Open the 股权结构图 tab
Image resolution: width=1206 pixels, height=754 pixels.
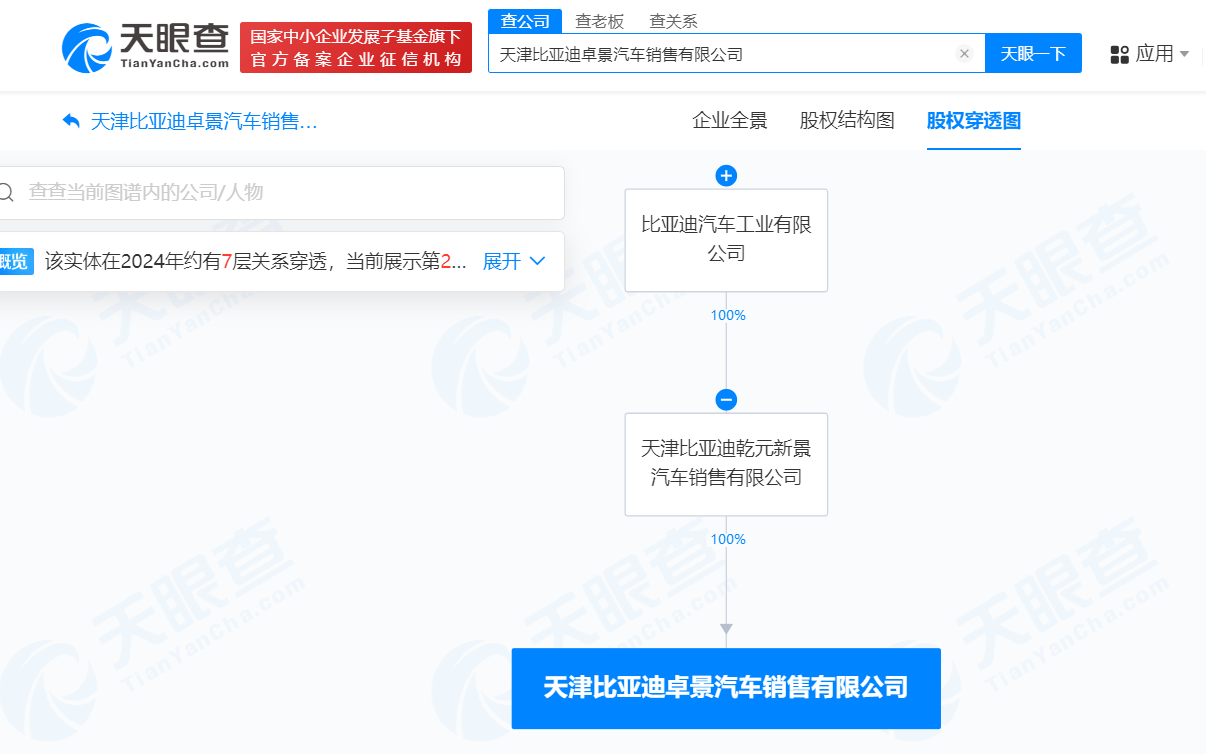tap(847, 121)
